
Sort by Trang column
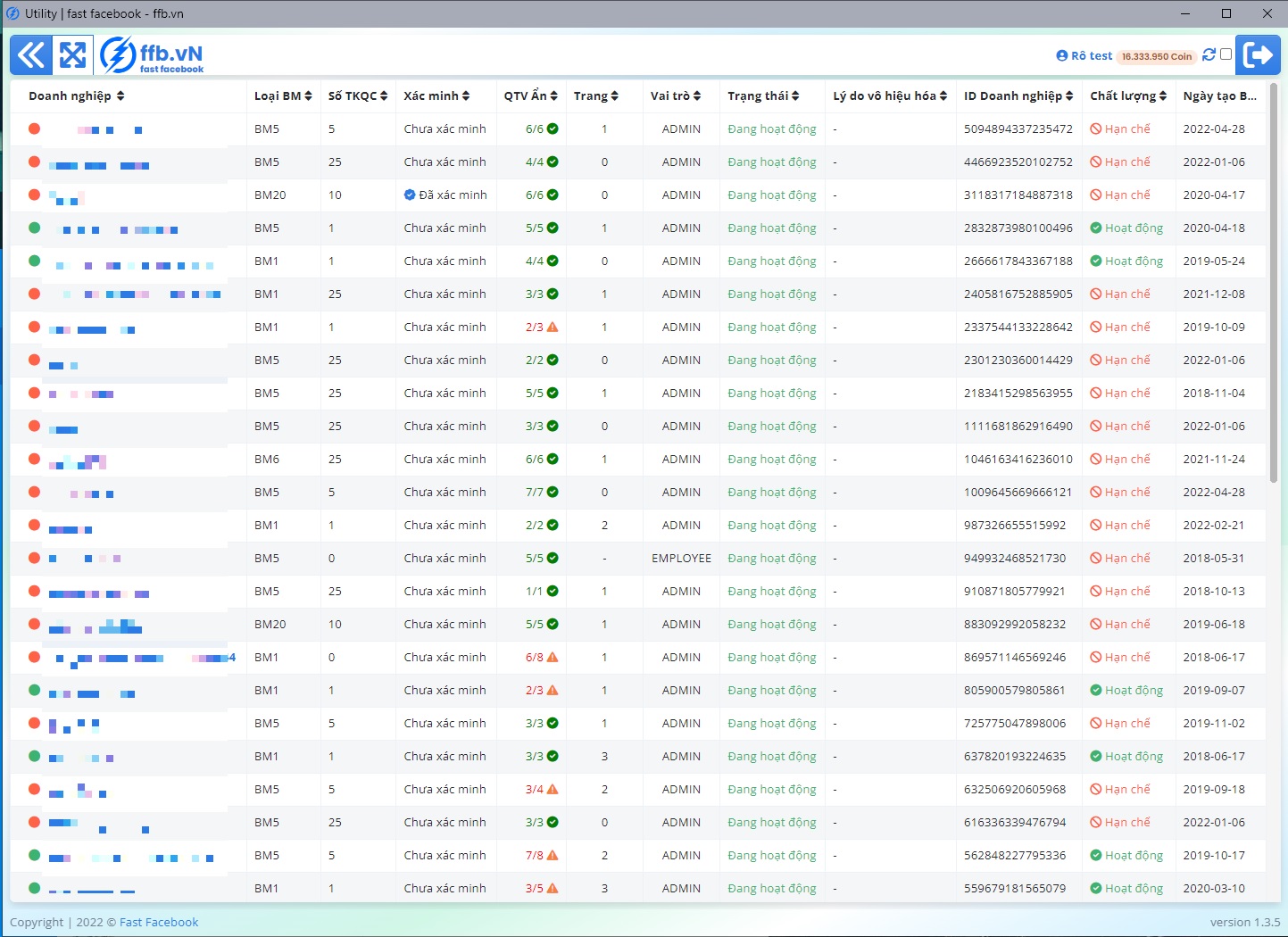pyautogui.click(x=596, y=95)
